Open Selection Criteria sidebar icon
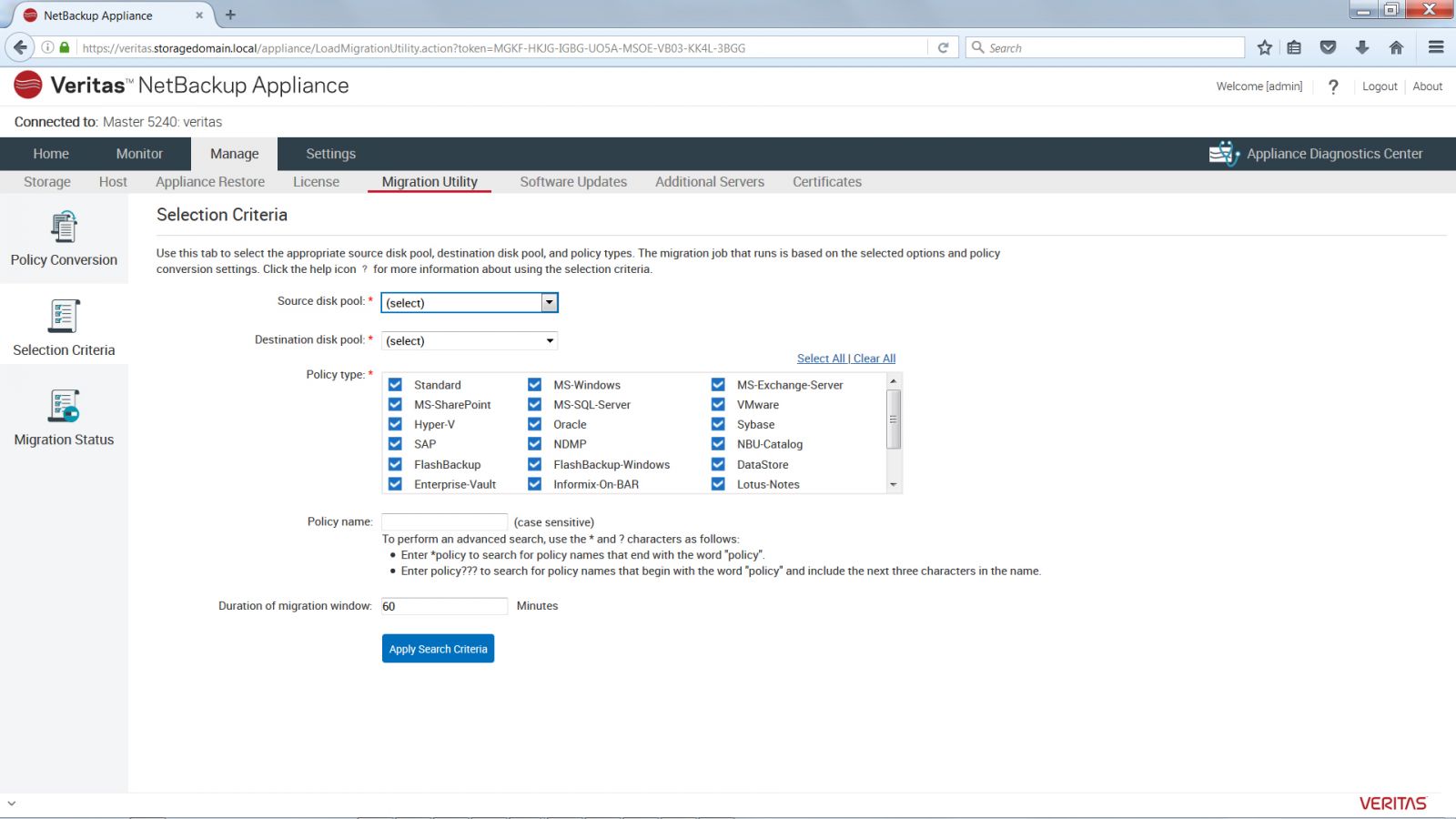Viewport: 1456px width, 819px height. pos(64,316)
